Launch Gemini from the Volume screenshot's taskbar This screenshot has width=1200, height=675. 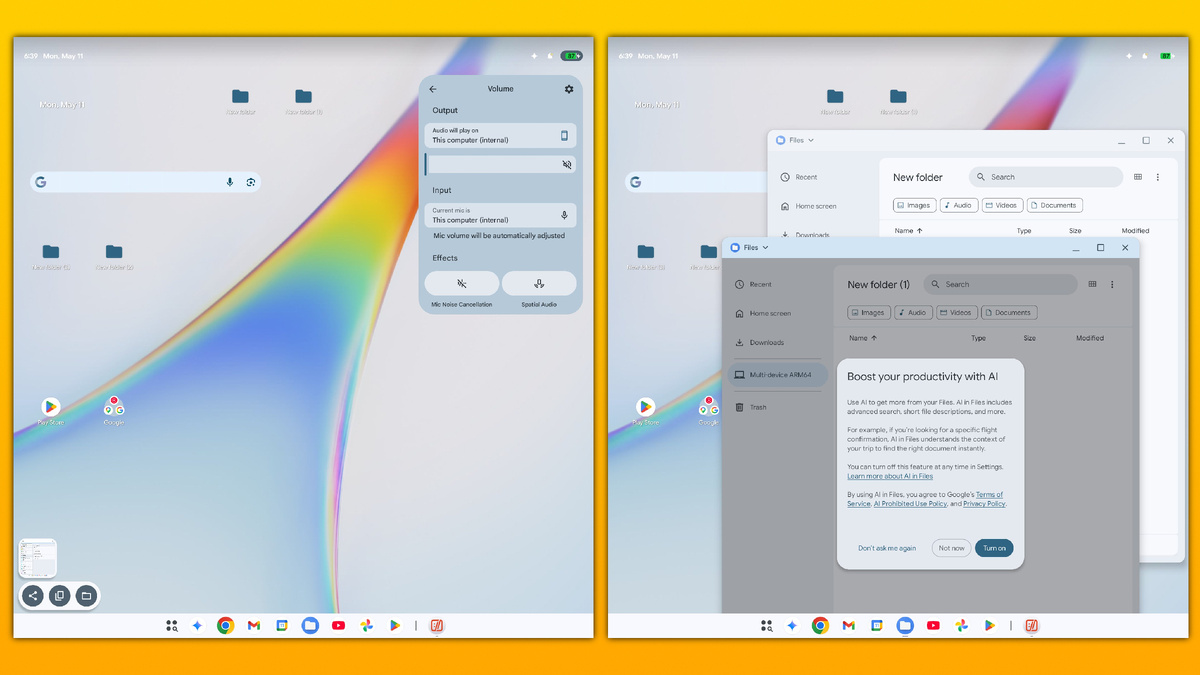click(x=197, y=625)
